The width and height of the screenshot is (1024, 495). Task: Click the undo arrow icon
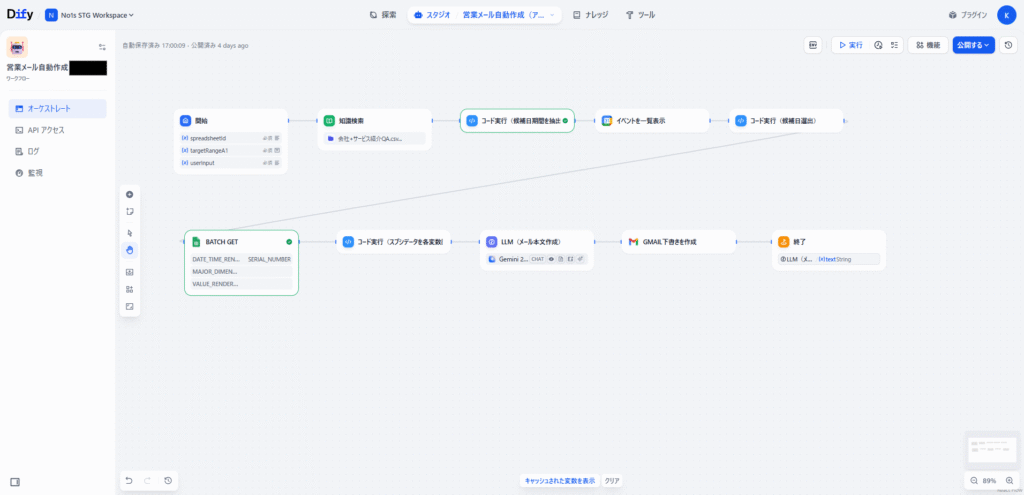[129, 481]
